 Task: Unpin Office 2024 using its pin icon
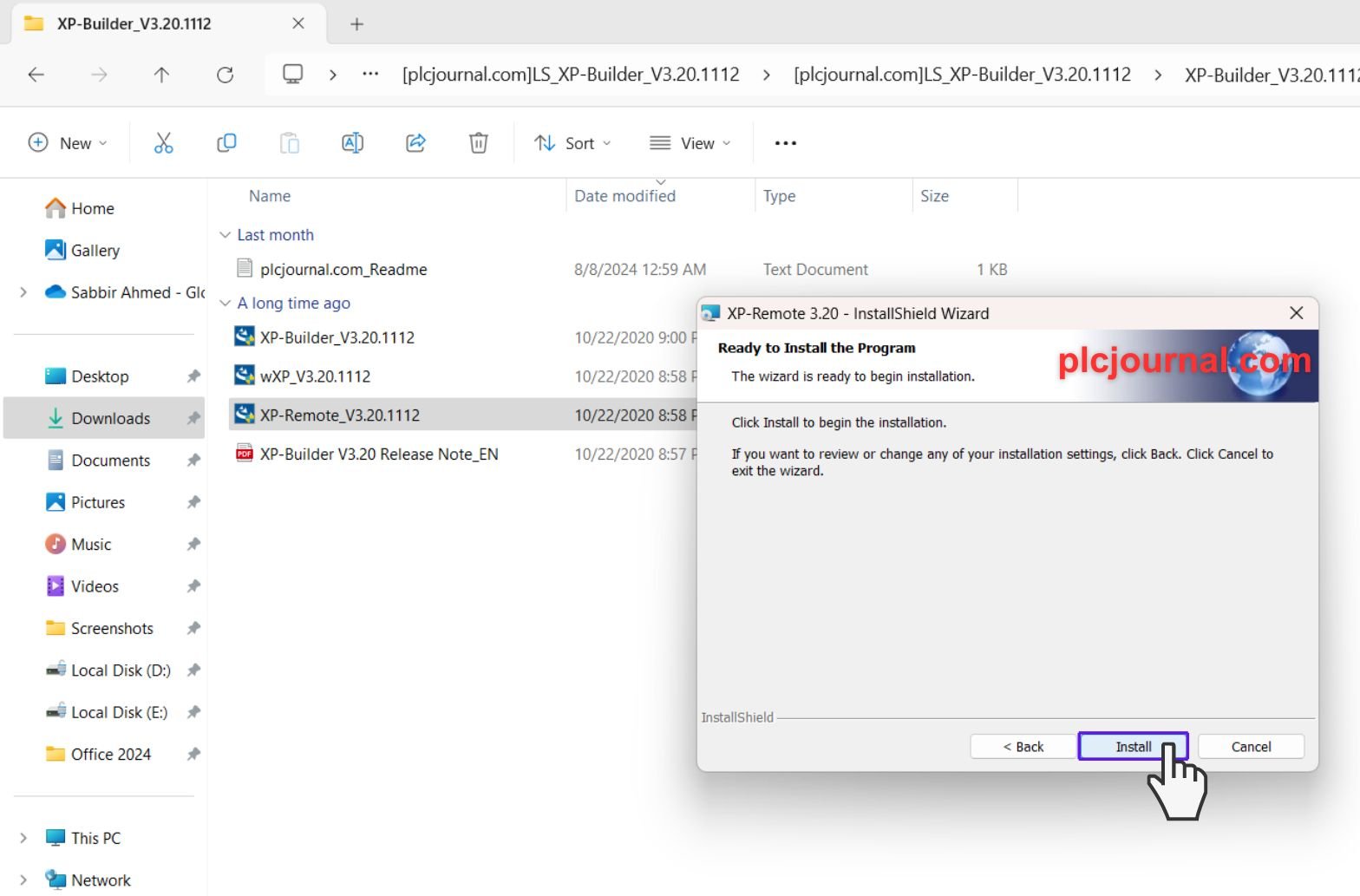(193, 755)
